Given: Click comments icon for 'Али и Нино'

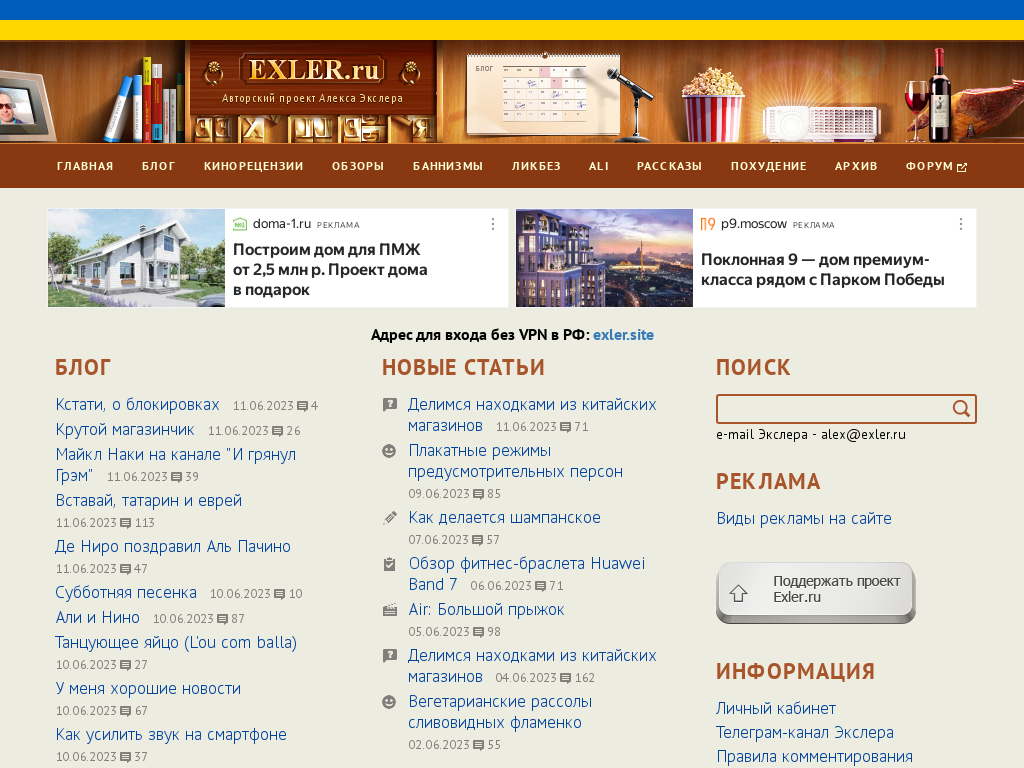Looking at the screenshot, I should [x=223, y=619].
